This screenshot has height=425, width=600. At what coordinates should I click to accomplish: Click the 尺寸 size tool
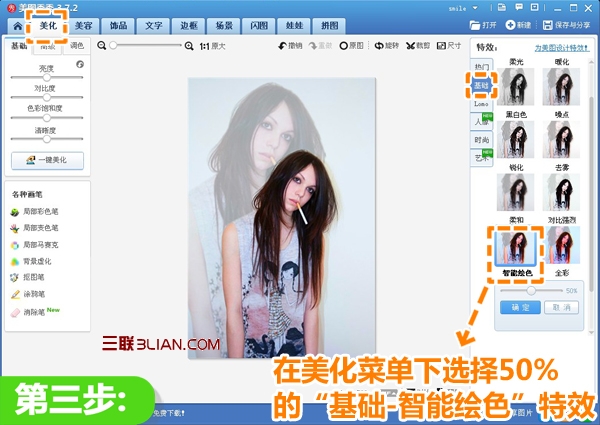click(x=449, y=46)
